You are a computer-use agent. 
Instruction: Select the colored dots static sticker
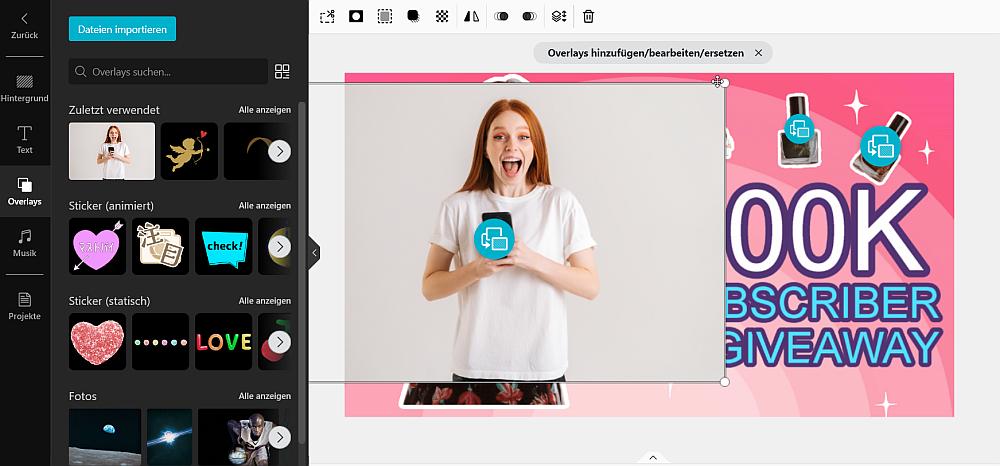coord(160,342)
